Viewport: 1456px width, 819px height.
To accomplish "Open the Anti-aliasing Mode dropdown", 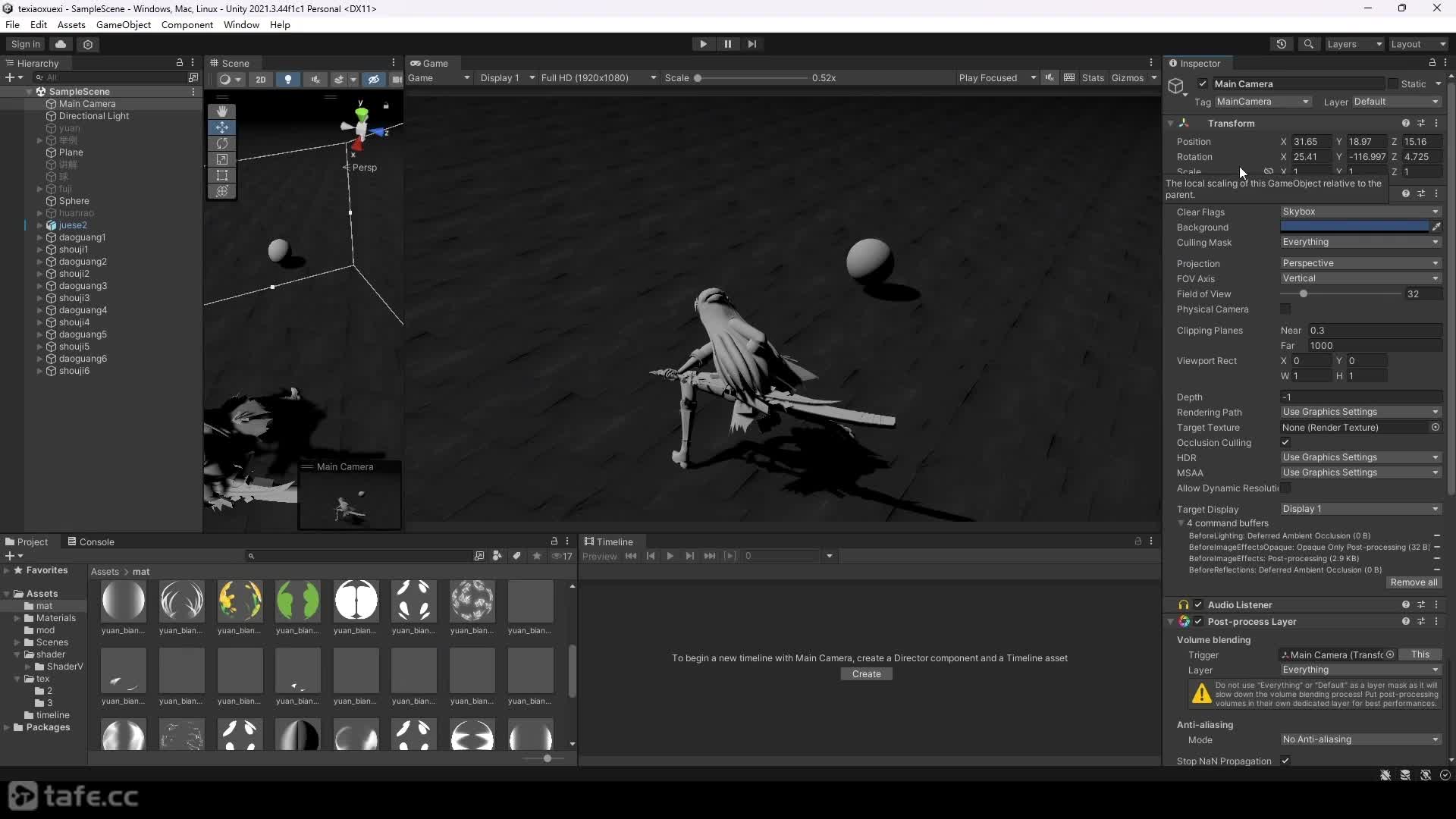I will coord(1360,739).
